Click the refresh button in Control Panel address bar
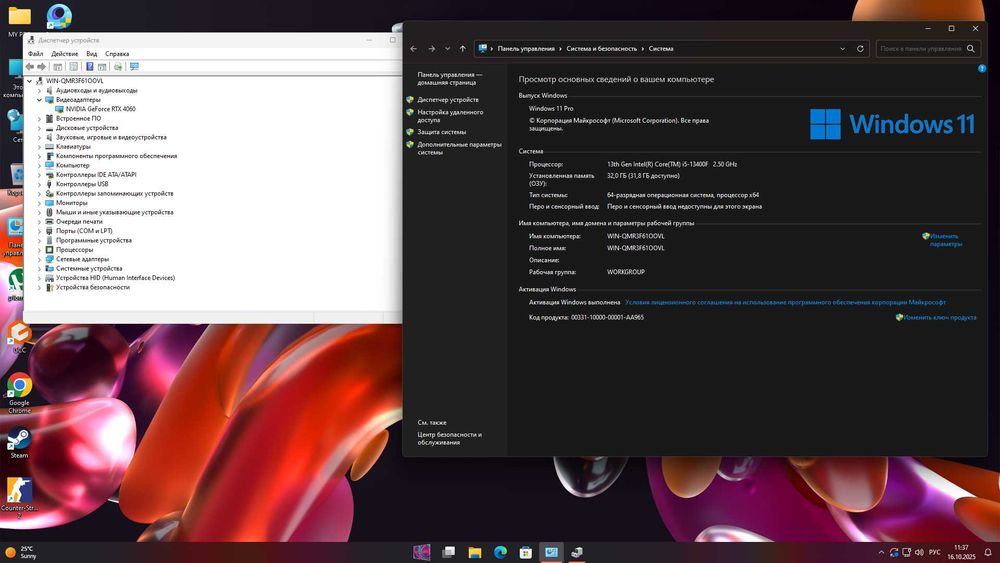1000x563 pixels. [860, 48]
